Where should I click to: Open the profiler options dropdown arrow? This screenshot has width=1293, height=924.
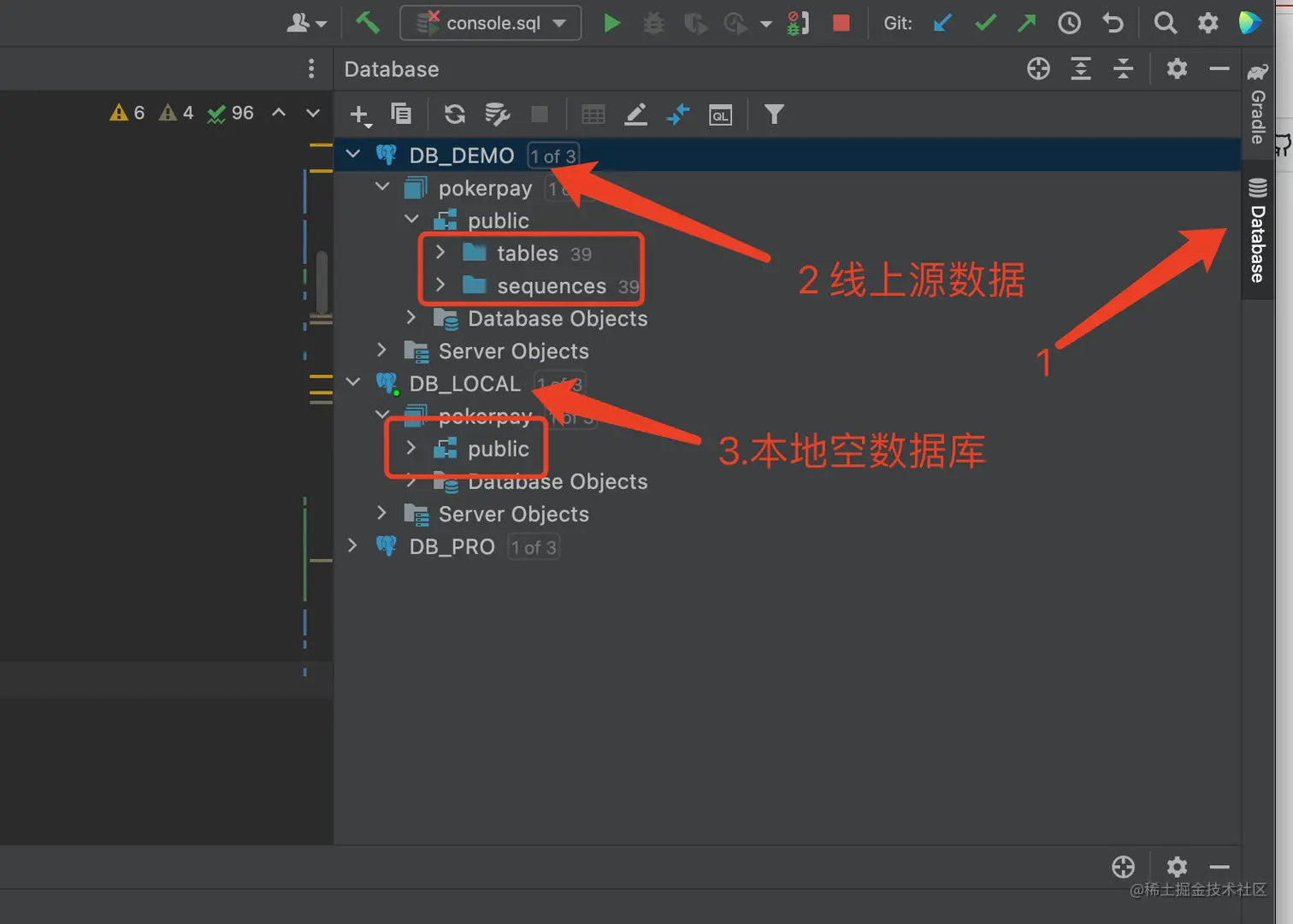pos(766,24)
